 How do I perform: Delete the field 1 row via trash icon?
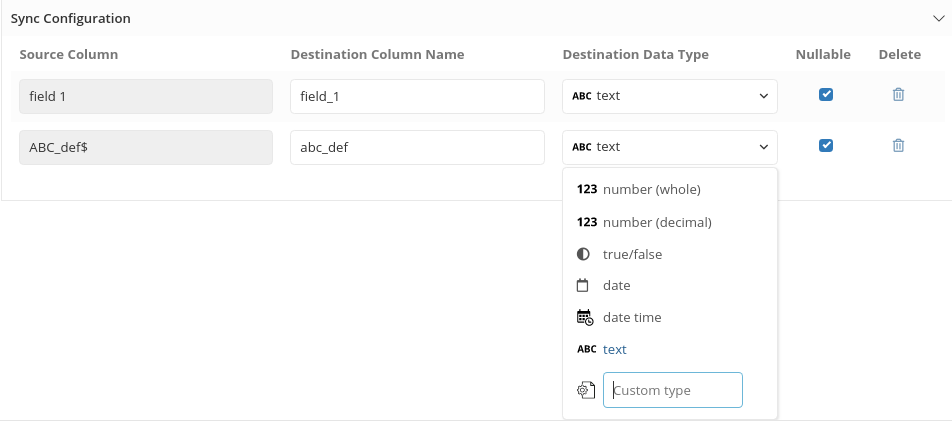(x=898, y=95)
